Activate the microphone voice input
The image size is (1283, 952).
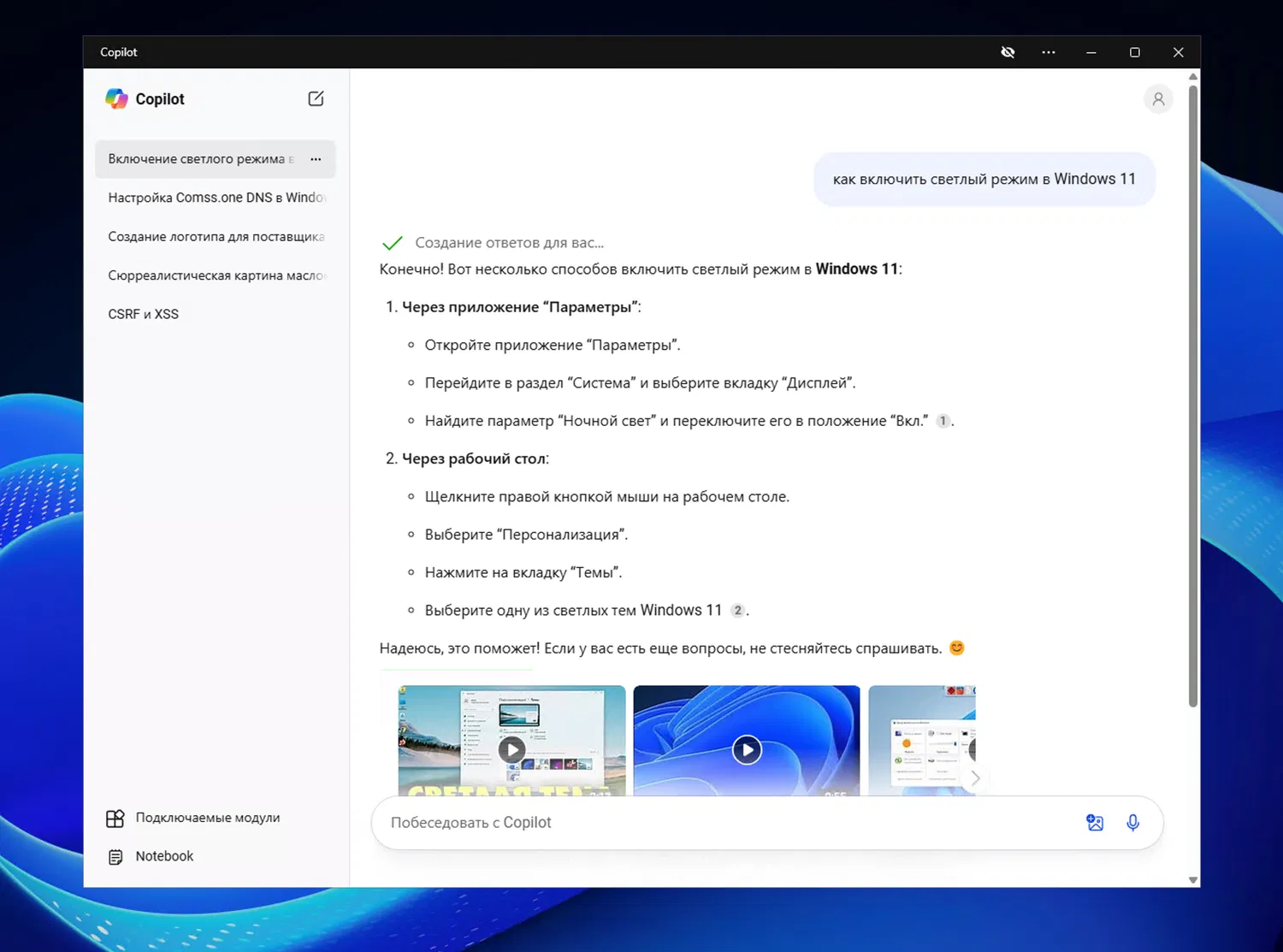click(1132, 823)
